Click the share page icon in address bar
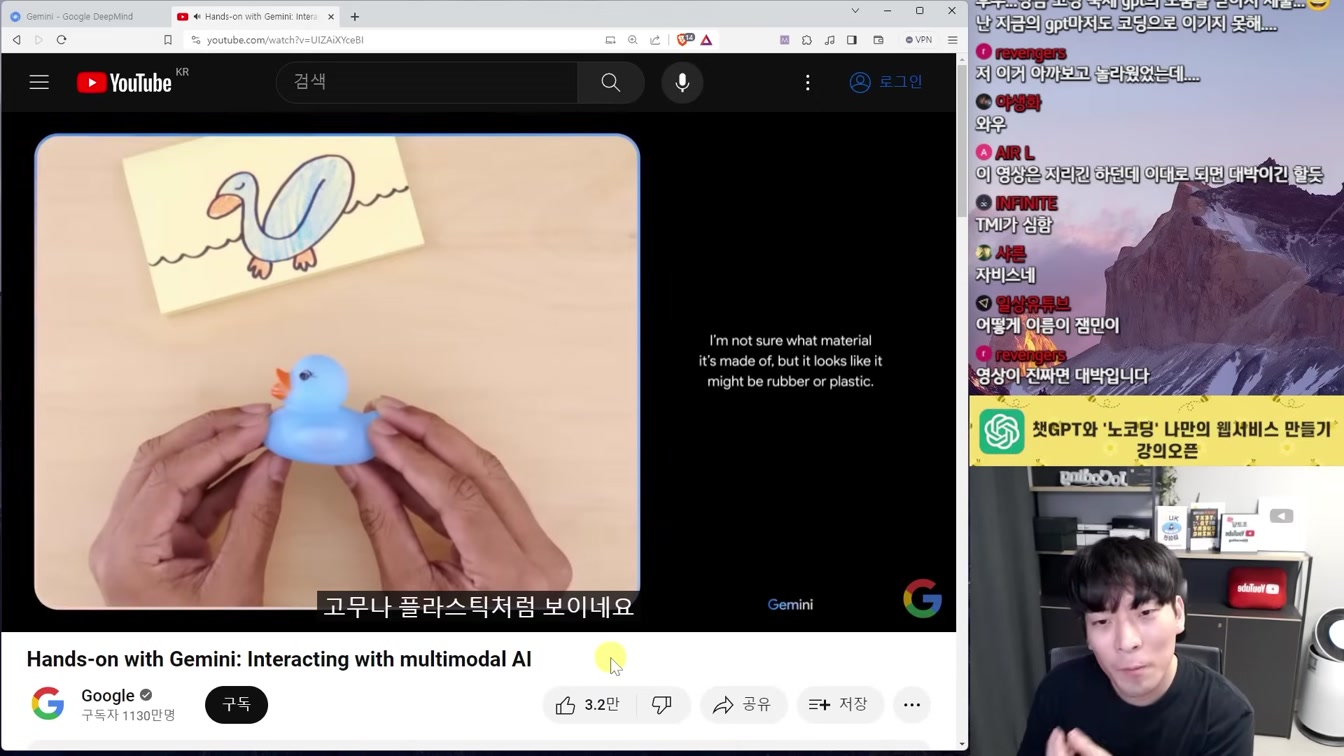The height and width of the screenshot is (756, 1344). 655,40
